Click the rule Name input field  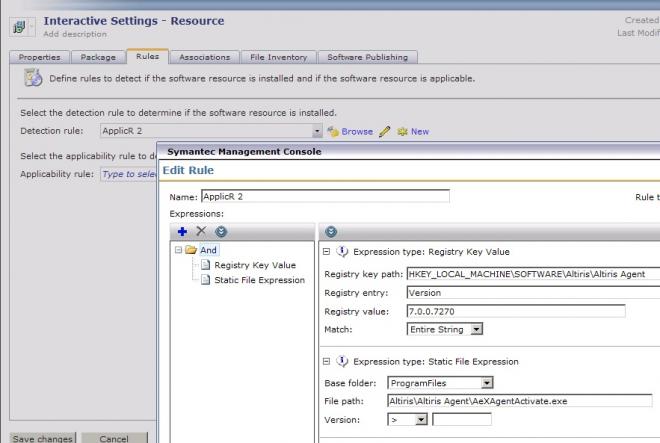[x=325, y=196]
